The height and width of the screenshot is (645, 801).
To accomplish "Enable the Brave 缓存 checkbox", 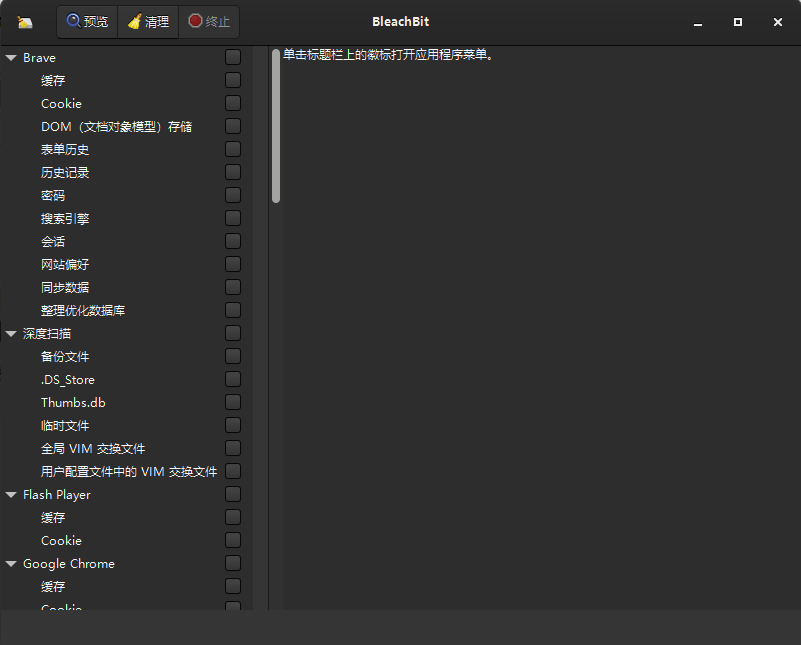I will click(x=232, y=79).
